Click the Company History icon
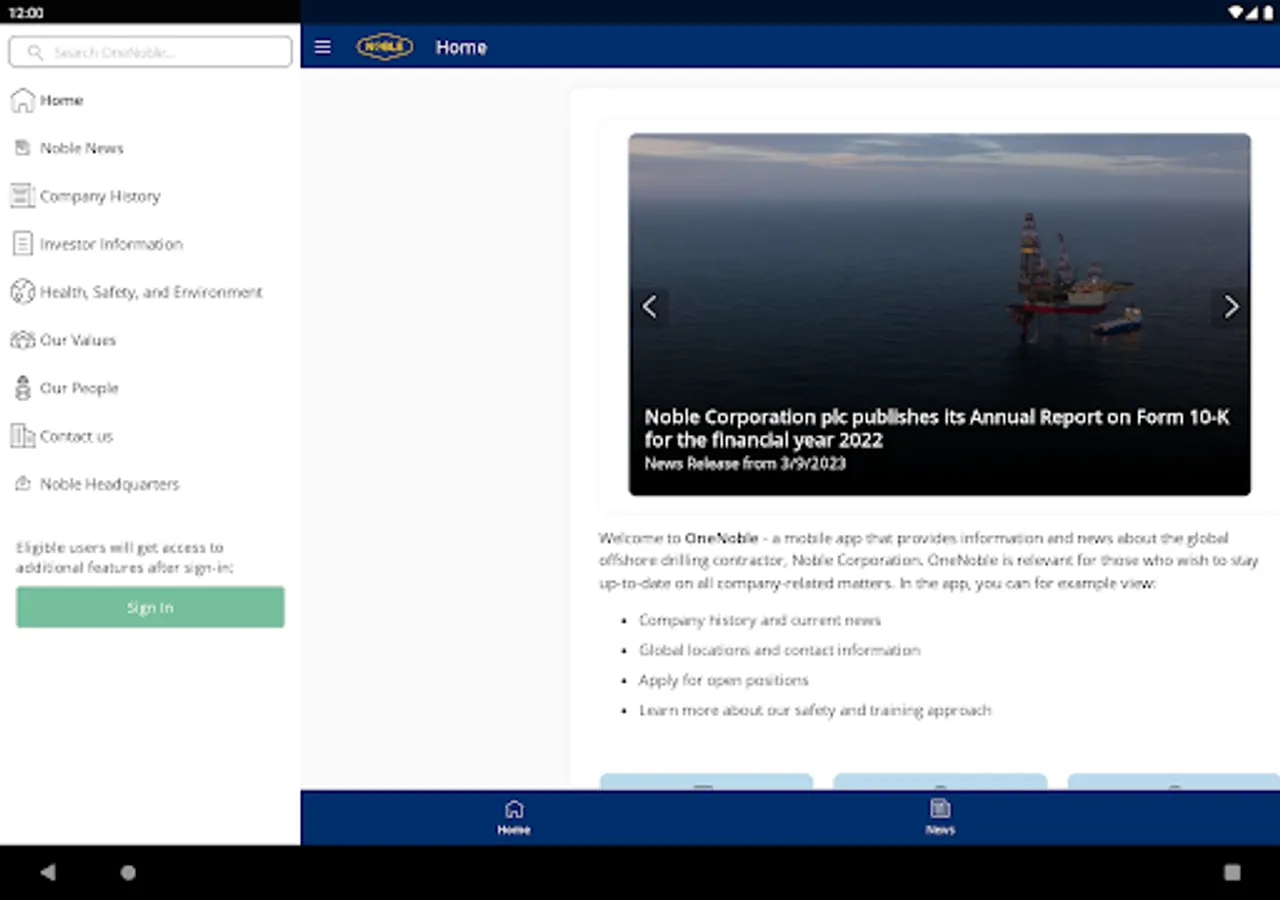1280x900 pixels. (22, 196)
